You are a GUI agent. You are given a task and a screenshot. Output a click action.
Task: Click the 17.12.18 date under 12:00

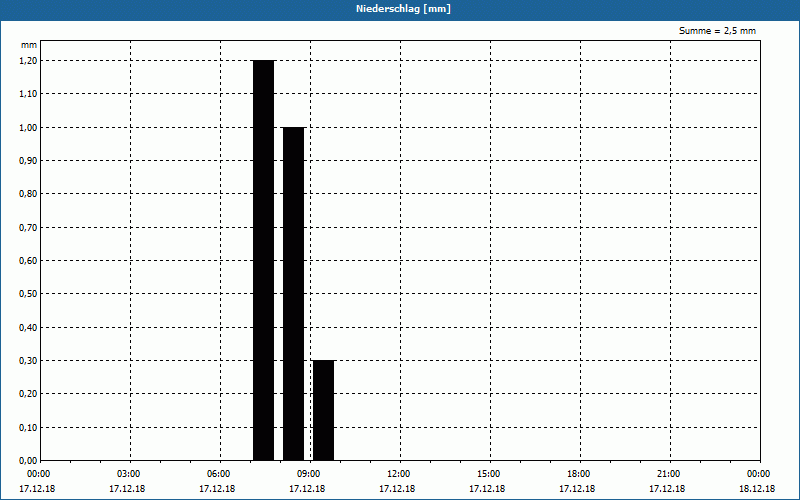[x=397, y=489]
